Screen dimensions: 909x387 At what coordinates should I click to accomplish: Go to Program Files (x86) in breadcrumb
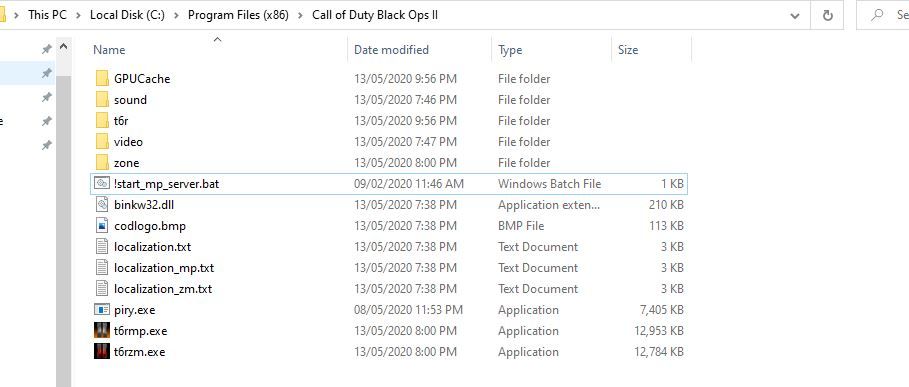click(x=238, y=15)
